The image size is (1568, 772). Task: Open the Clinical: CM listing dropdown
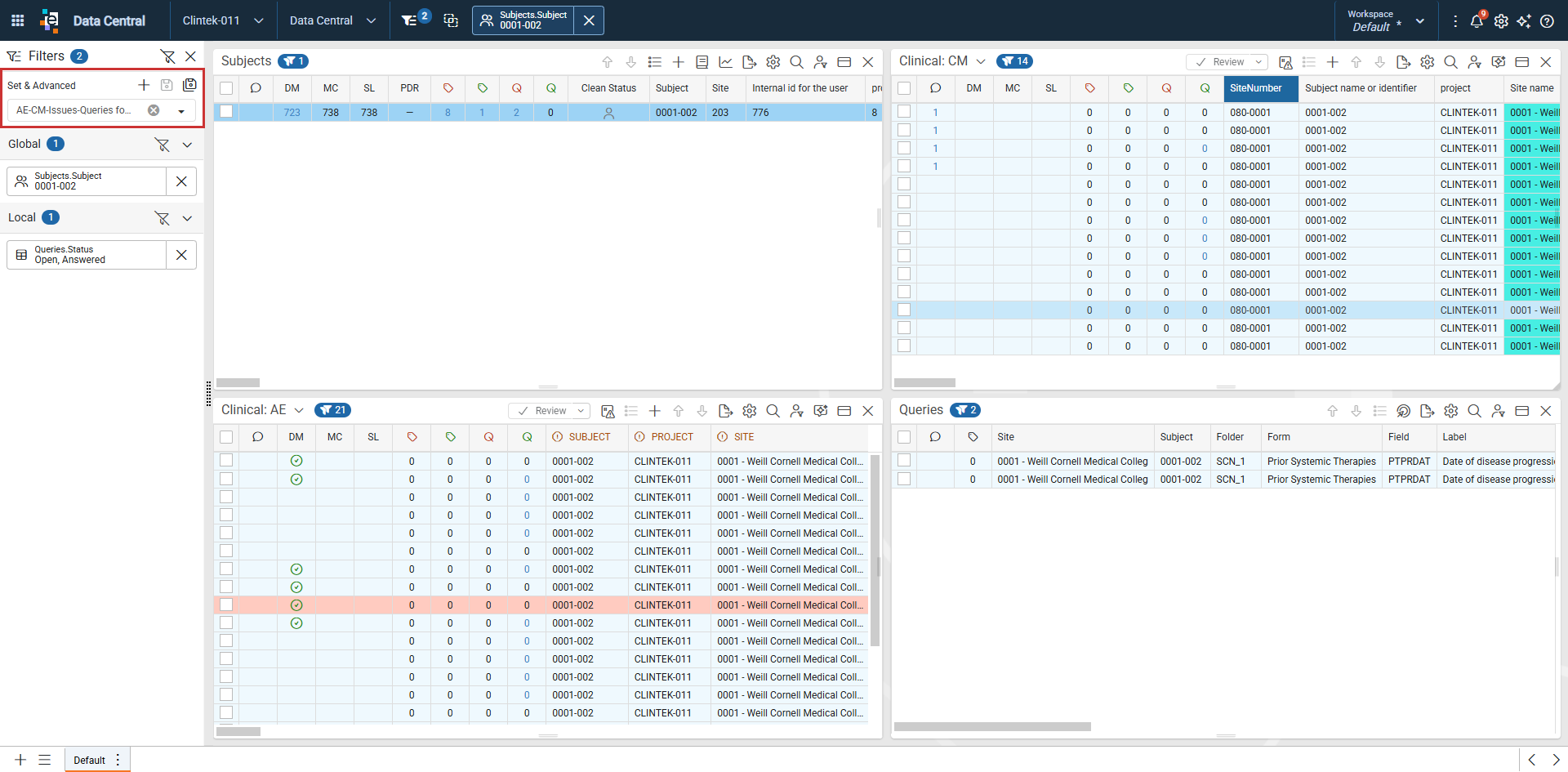point(981,62)
